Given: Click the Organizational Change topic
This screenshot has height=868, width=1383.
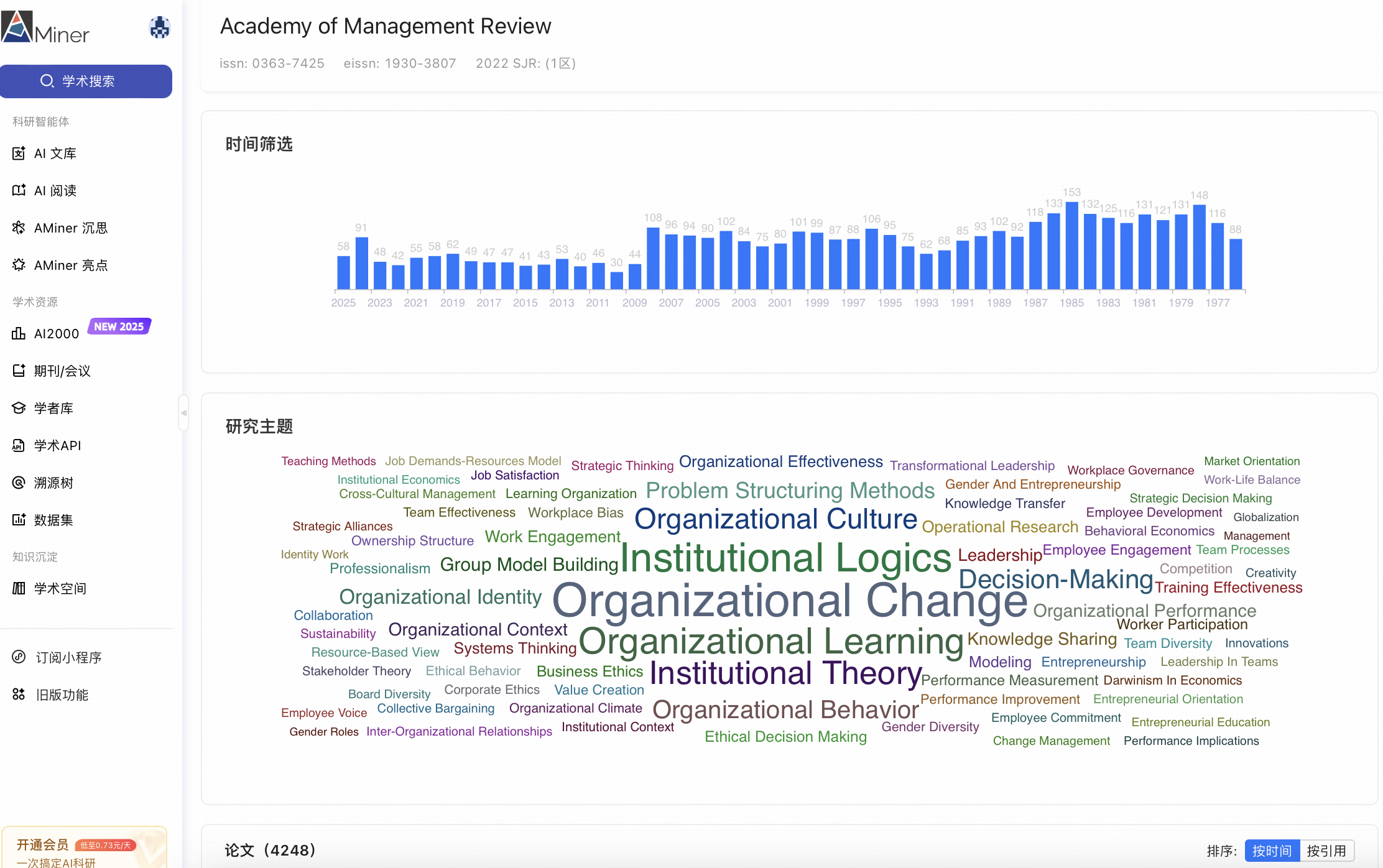Looking at the screenshot, I should pos(789,601).
